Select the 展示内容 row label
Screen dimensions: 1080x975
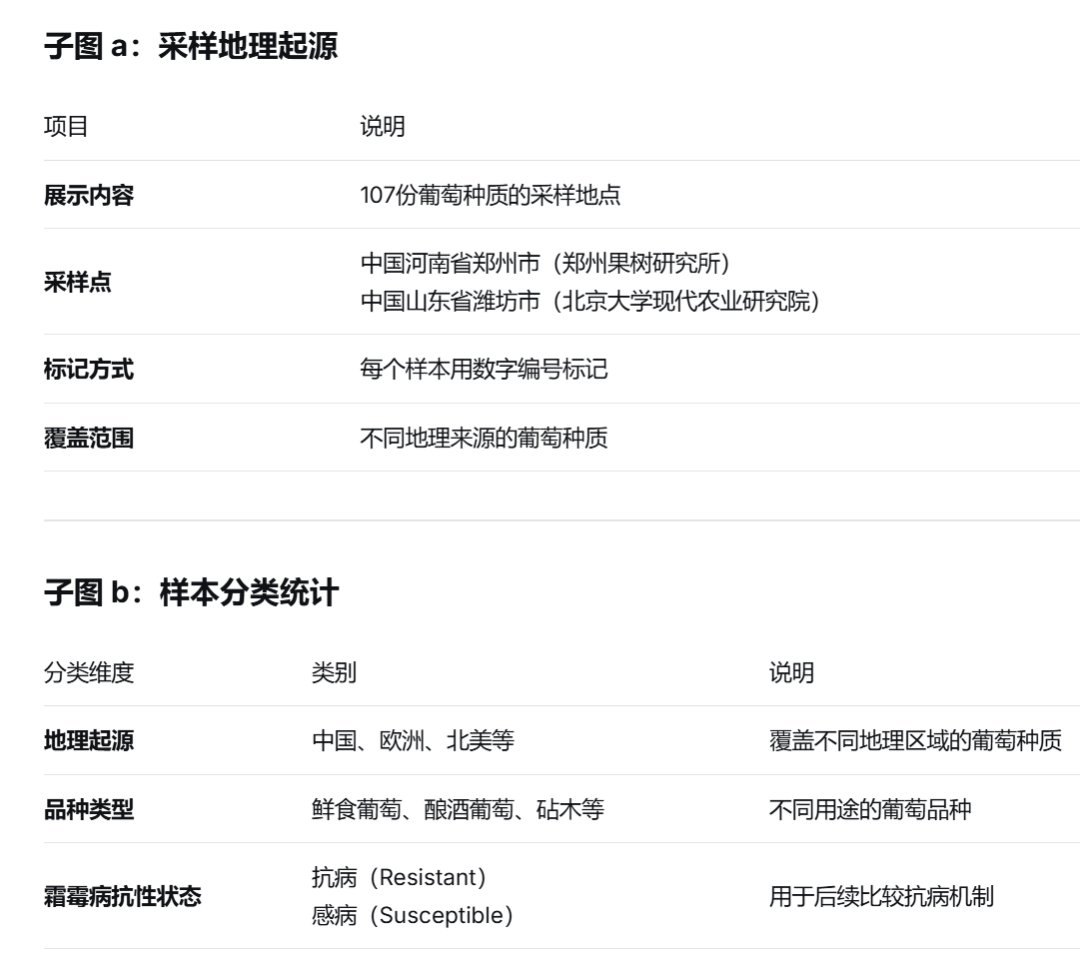point(89,196)
